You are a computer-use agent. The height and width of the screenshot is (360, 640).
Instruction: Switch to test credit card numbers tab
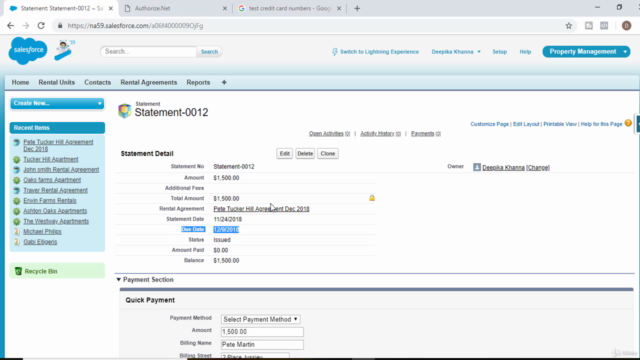[289, 8]
